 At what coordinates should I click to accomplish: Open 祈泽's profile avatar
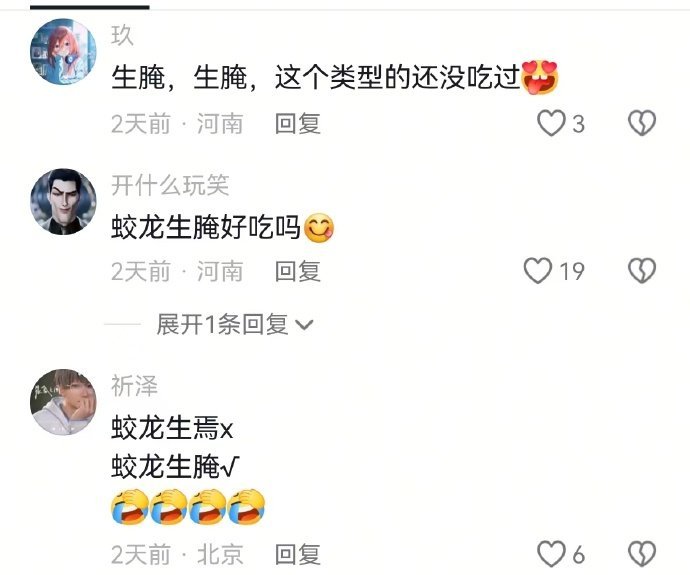[63, 402]
